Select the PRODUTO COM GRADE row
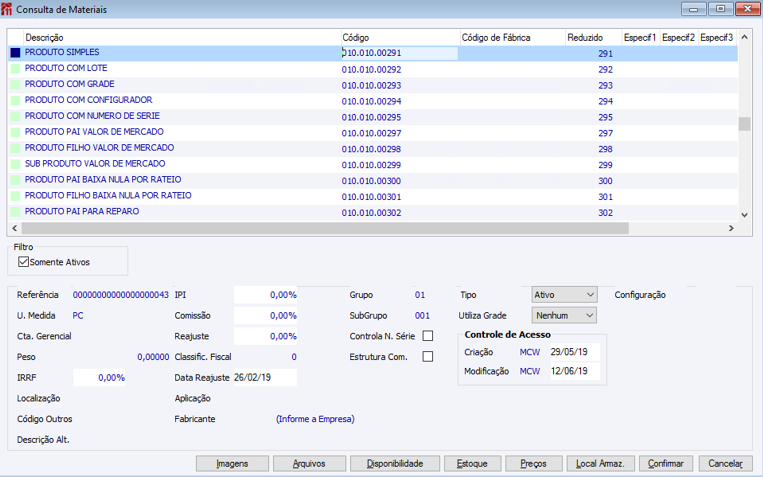The image size is (763, 477). click(x=373, y=85)
